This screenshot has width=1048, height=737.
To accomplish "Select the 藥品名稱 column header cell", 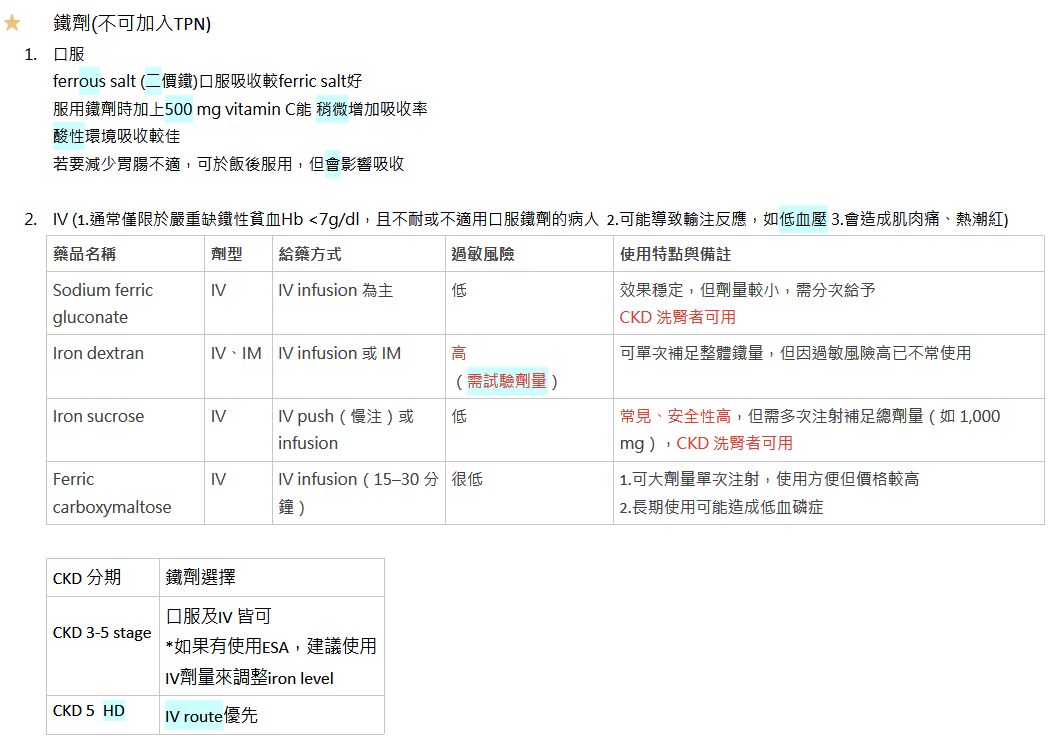I will 84,254.
